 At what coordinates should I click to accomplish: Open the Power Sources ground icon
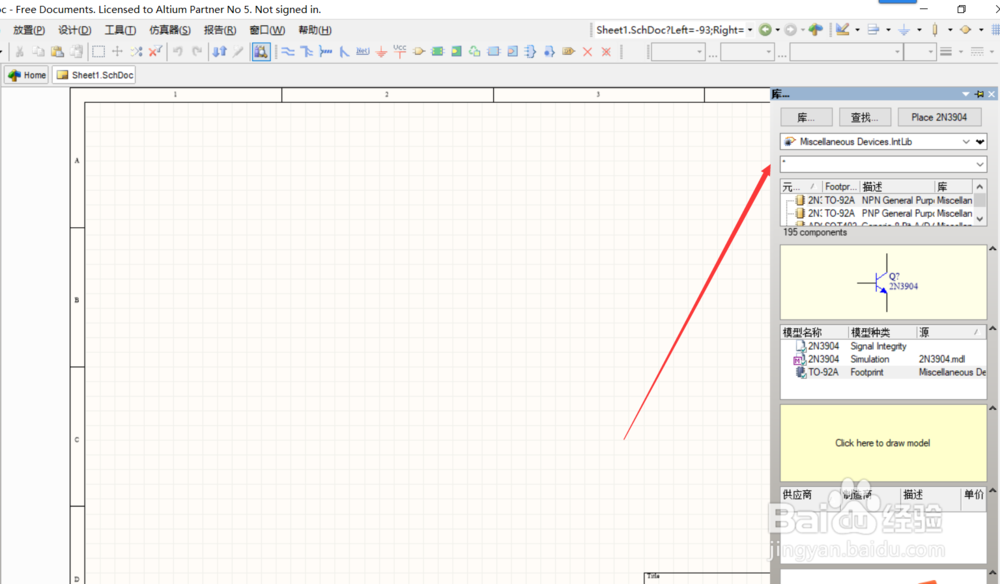tap(904, 29)
